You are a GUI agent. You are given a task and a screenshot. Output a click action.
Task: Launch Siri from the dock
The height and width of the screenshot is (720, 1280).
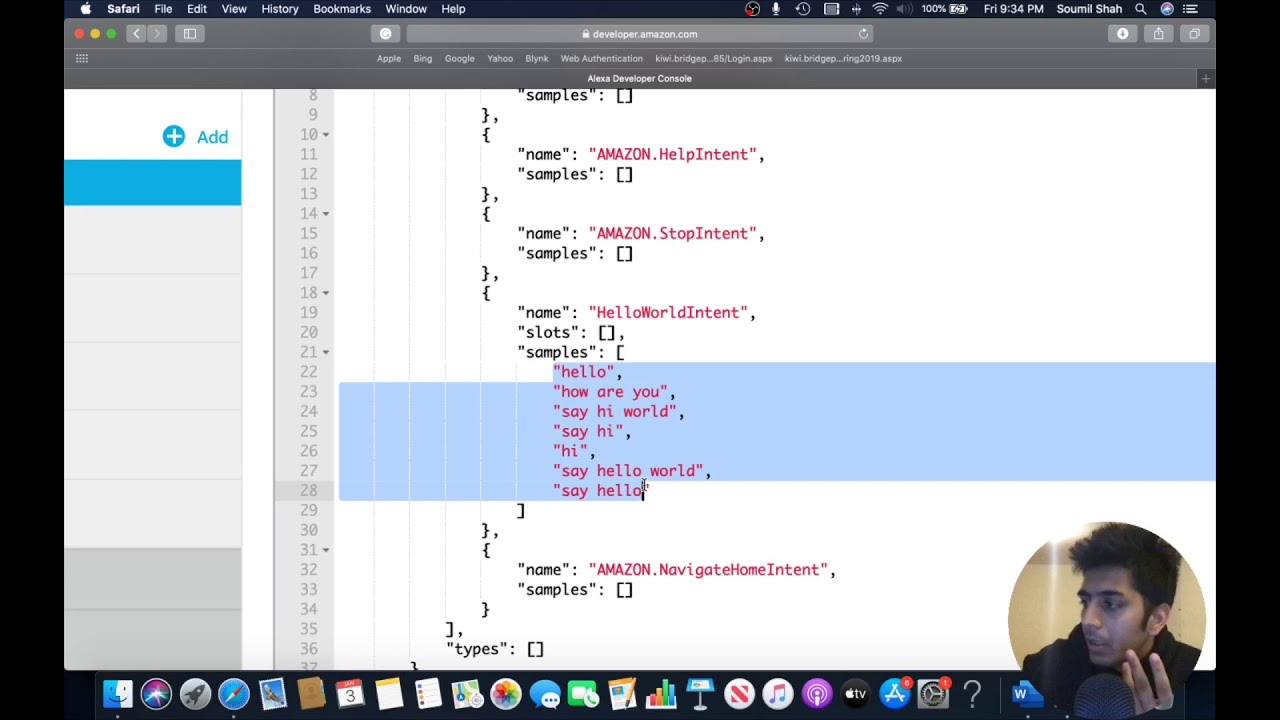156,694
